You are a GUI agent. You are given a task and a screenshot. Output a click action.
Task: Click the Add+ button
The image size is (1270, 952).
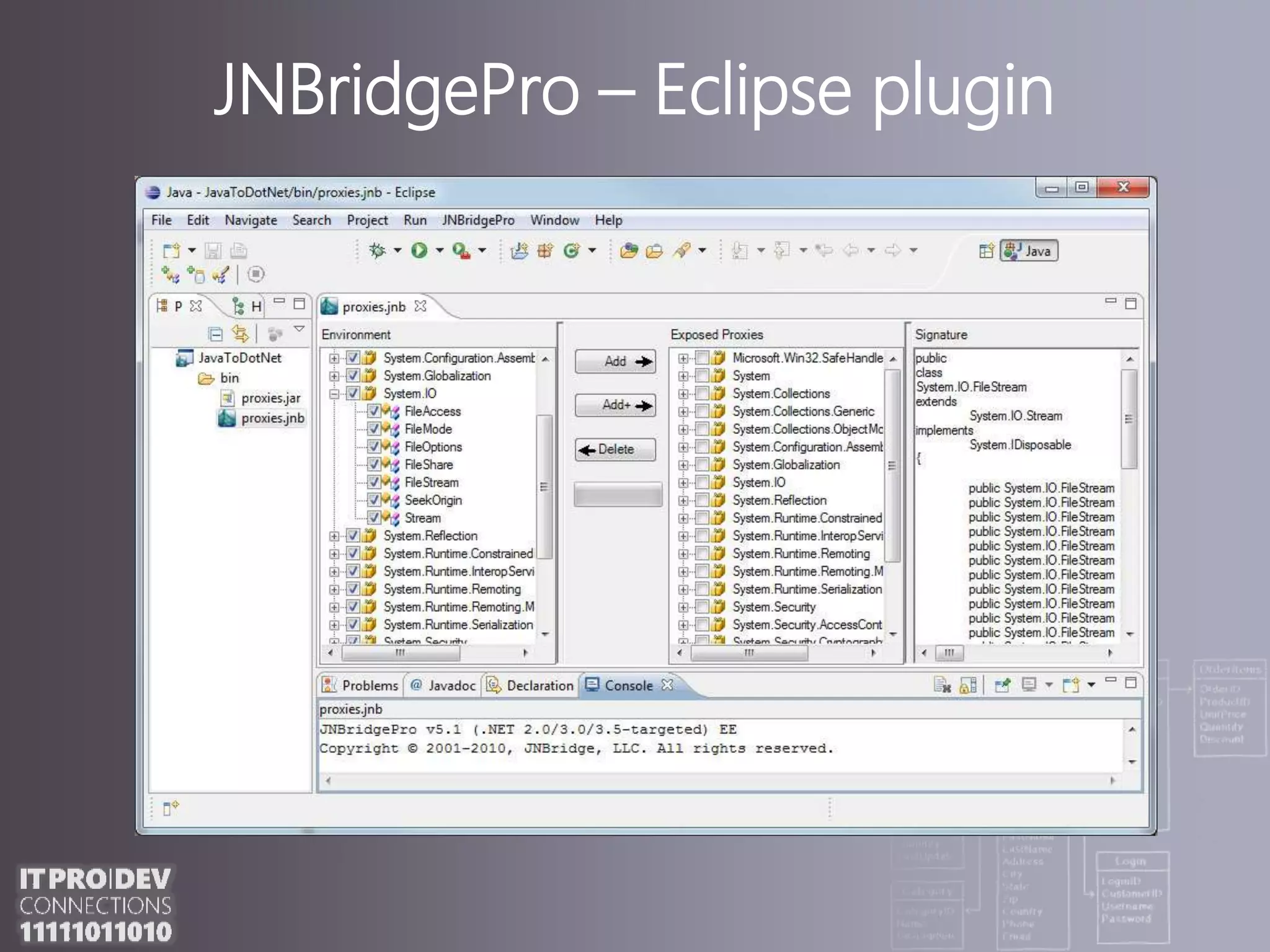(615, 405)
